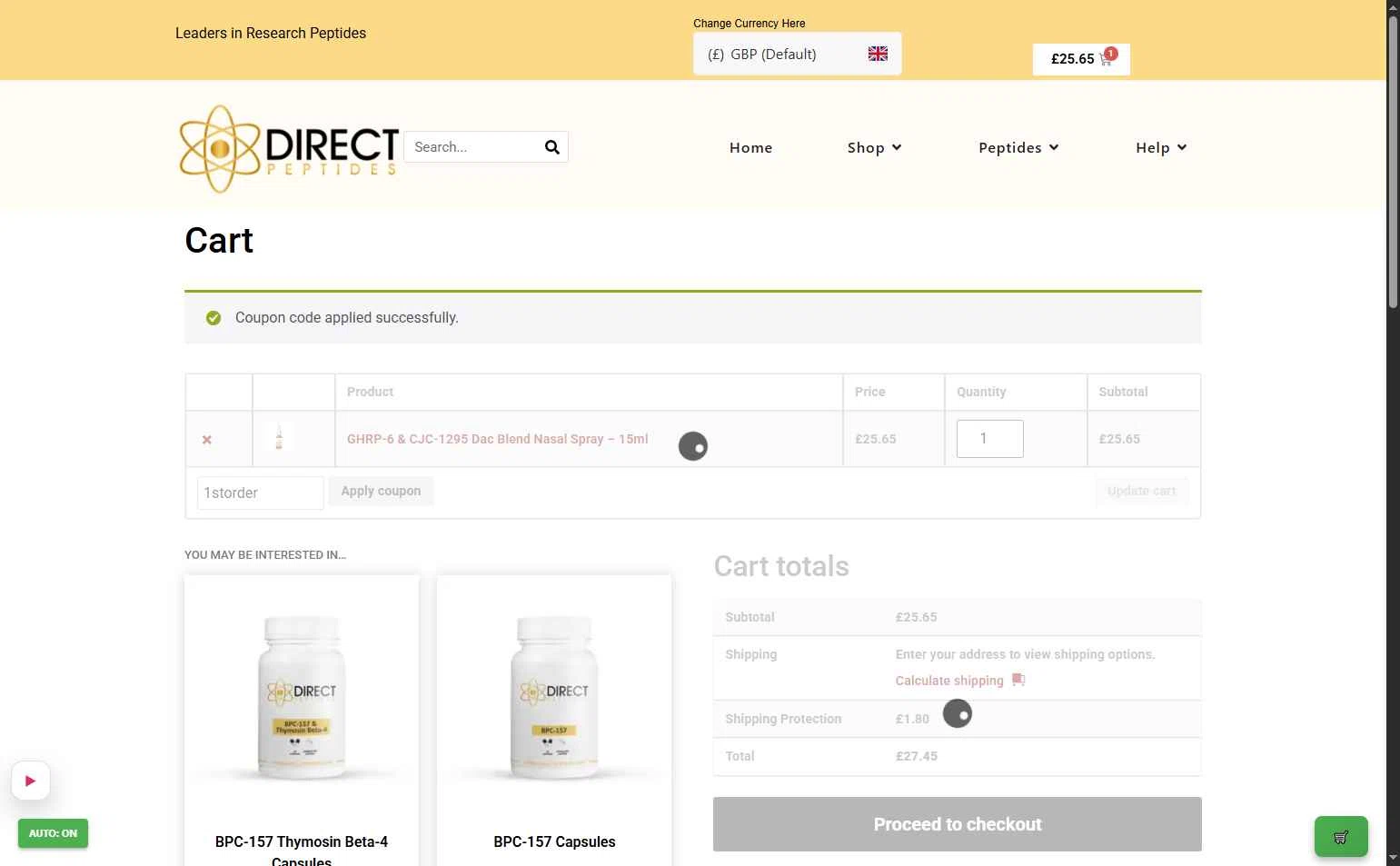This screenshot has width=1400, height=866.
Task: Expand the Peptides menu
Action: click(1018, 147)
